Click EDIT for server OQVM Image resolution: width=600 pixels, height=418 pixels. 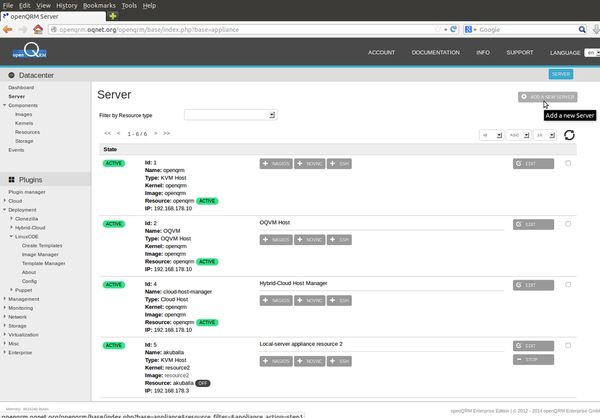[533, 224]
